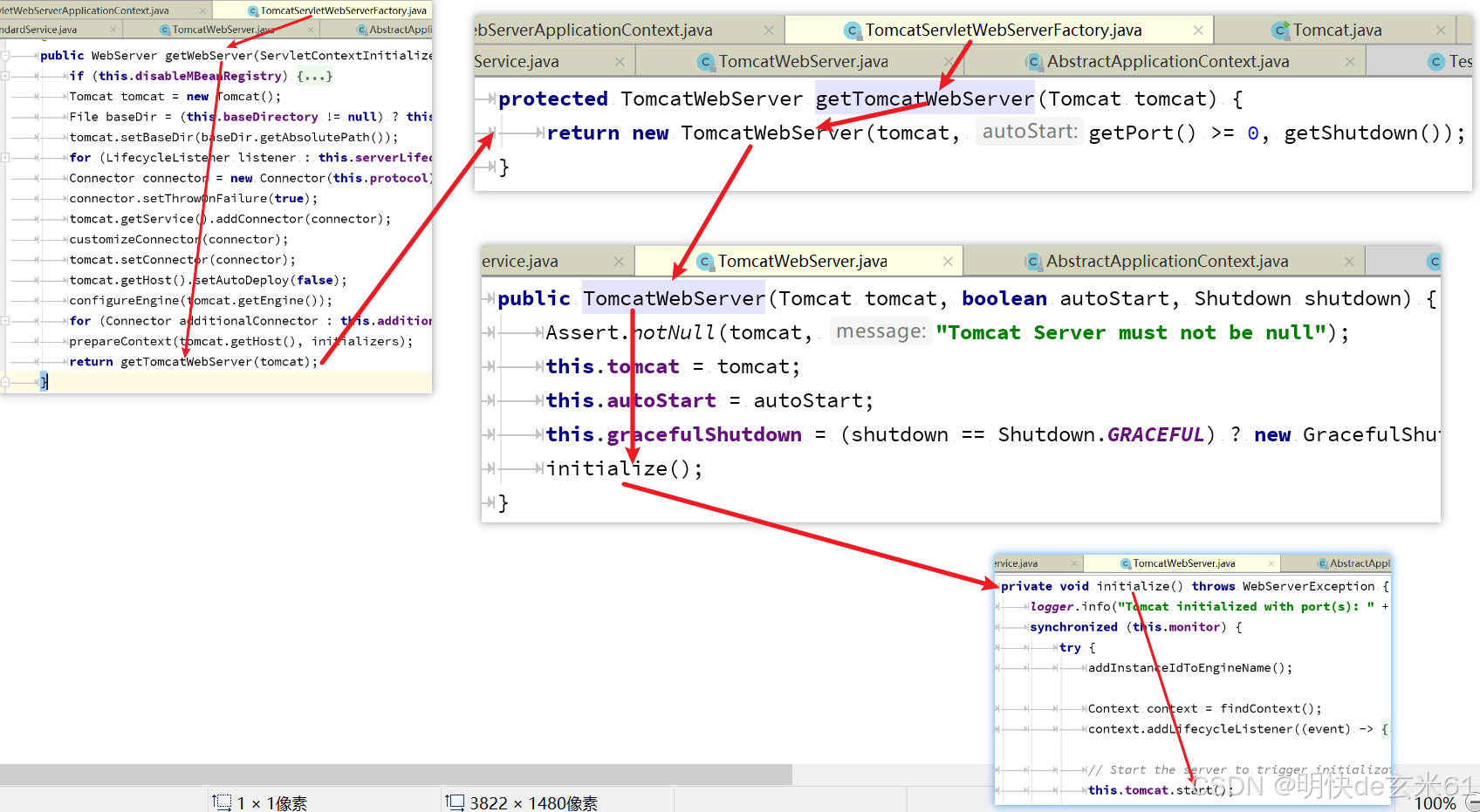Click the closing fold marker of getWebServer method
Viewport: 1480px width, 812px height.
pyautogui.click(x=5, y=381)
